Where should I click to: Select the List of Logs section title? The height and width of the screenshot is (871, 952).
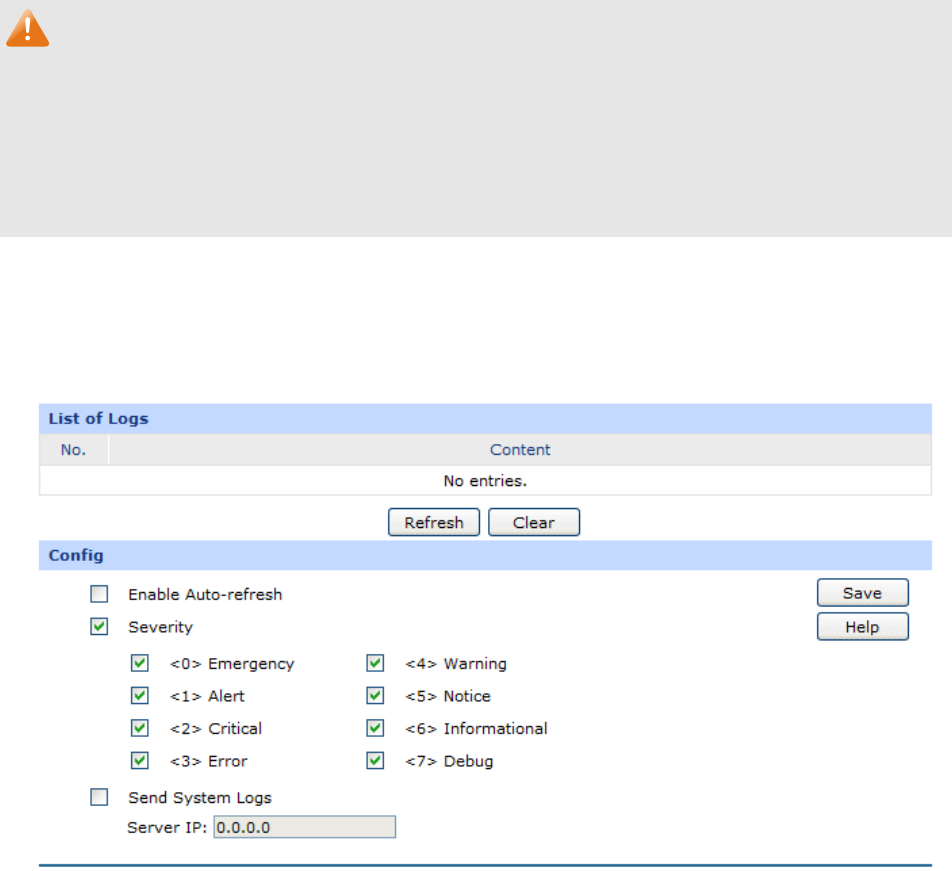coord(98,419)
